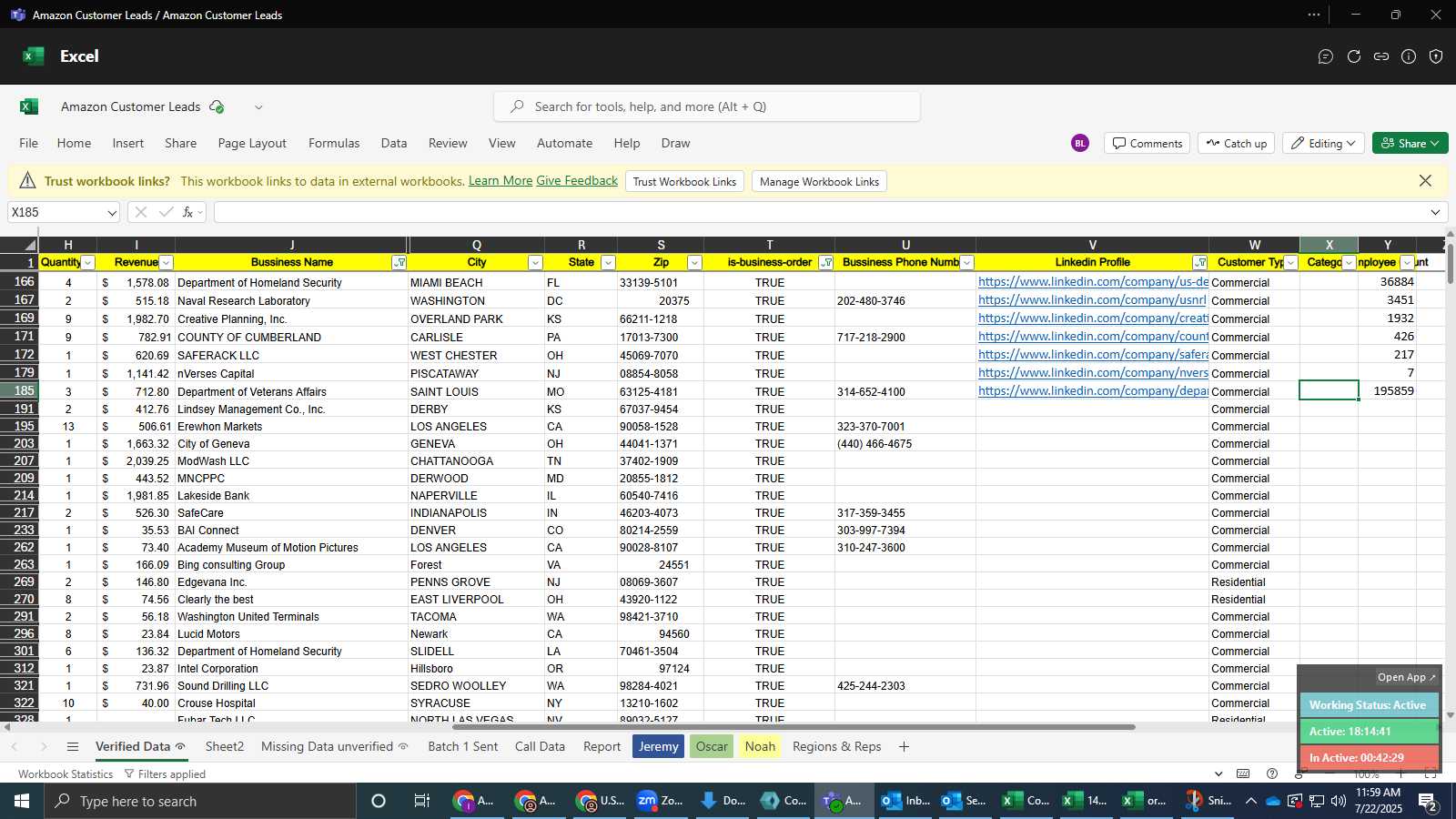Screen dimensions: 1456x819
Task: Click the search box for tools and help
Action: [707, 106]
